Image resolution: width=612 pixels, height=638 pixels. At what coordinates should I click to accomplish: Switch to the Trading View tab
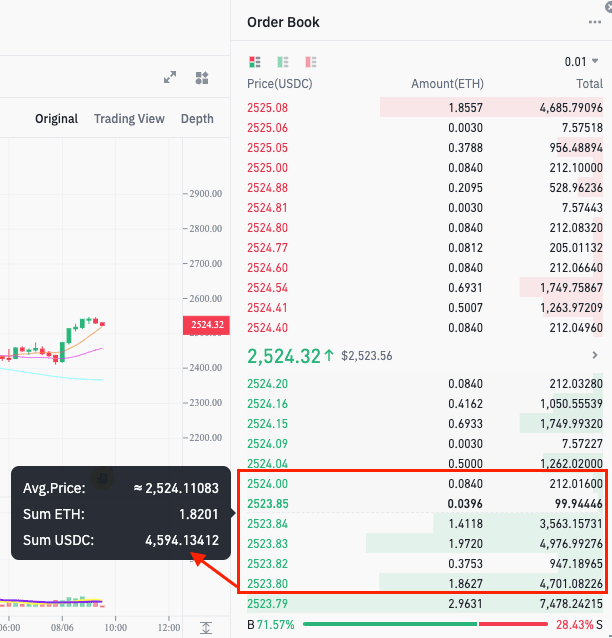(129, 119)
